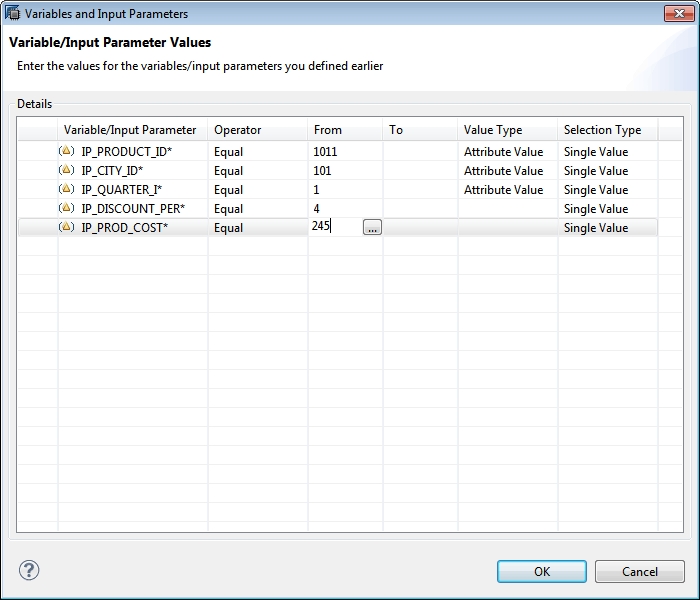The width and height of the screenshot is (700, 600).
Task: Click the IP_PRODUCT_ID parameter icon
Action: (66, 151)
